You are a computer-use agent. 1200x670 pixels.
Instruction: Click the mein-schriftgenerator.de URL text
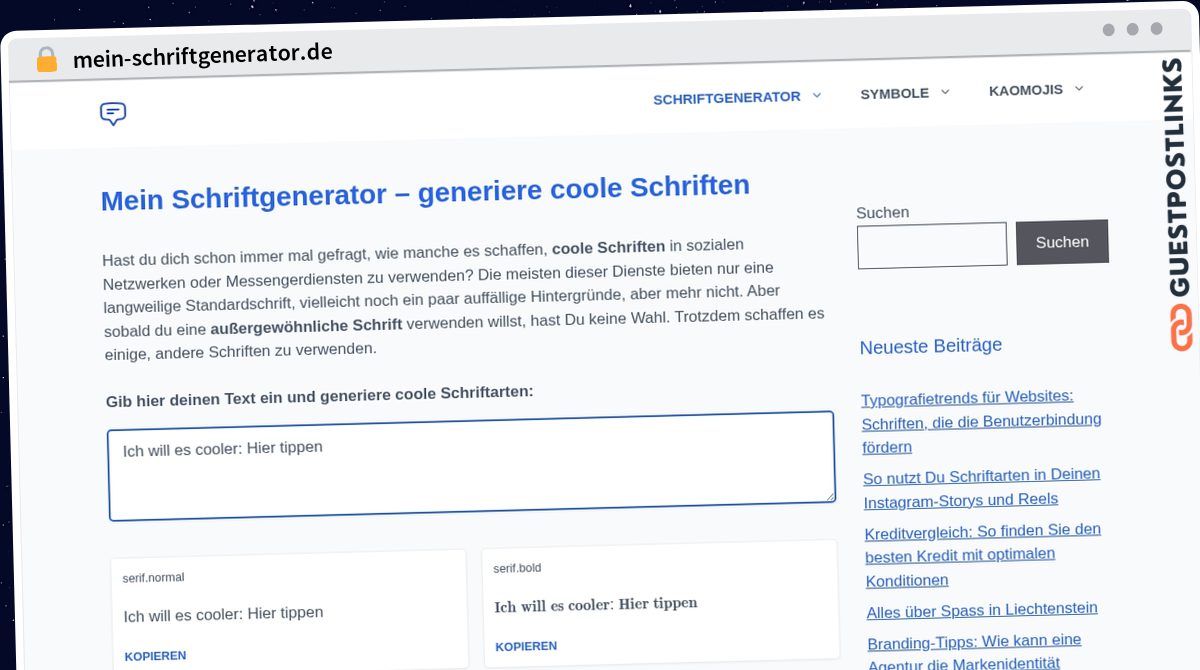click(203, 56)
